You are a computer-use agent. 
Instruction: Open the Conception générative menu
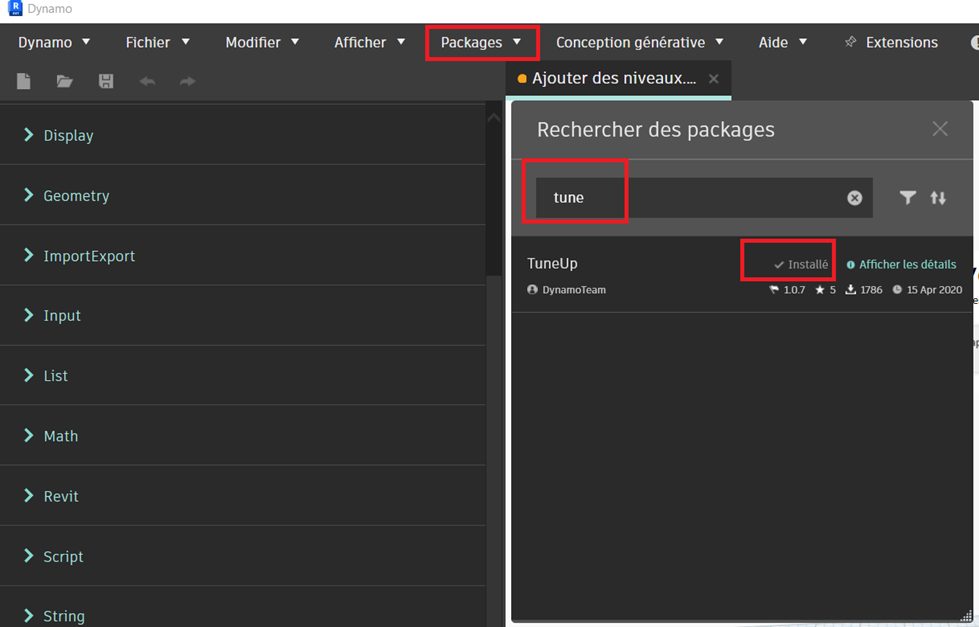coord(639,42)
